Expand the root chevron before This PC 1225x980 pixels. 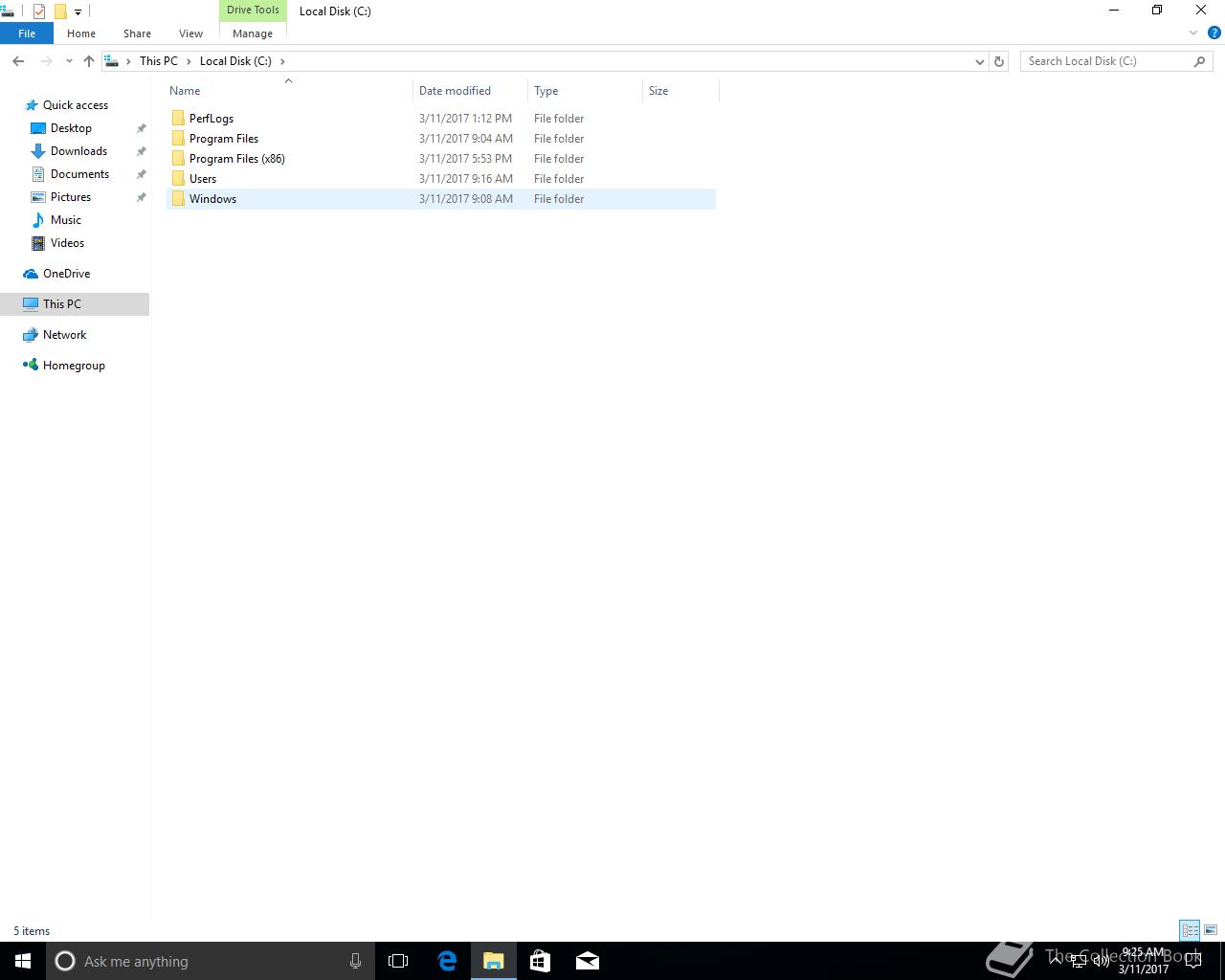[x=128, y=61]
